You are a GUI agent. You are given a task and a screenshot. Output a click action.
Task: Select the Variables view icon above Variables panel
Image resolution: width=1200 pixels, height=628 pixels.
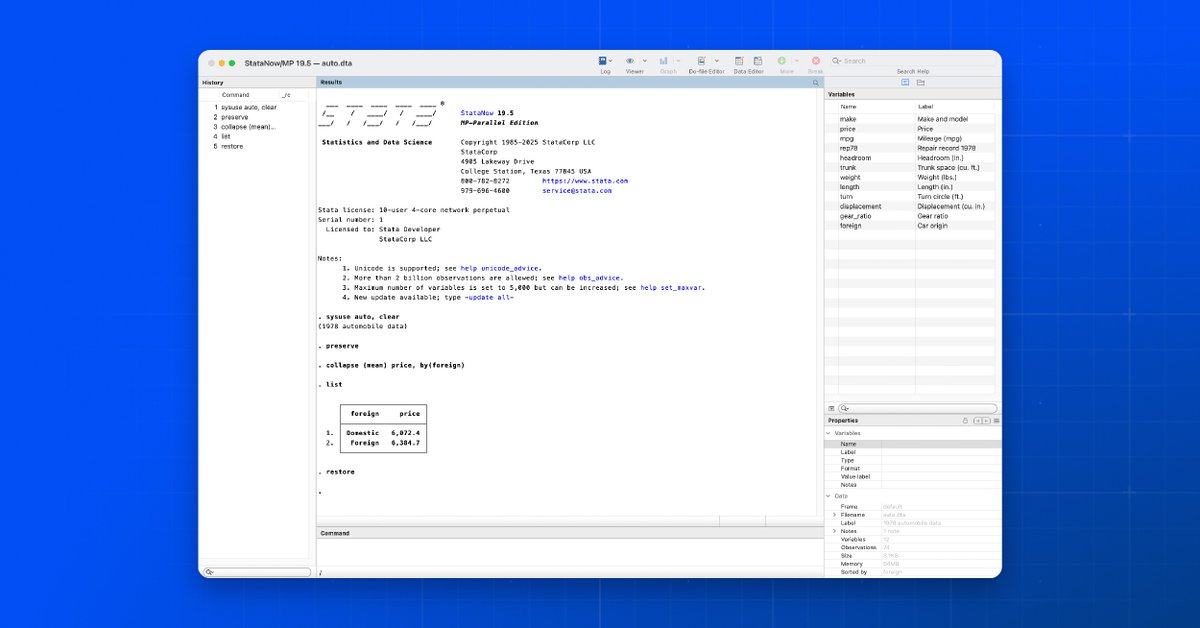point(905,82)
